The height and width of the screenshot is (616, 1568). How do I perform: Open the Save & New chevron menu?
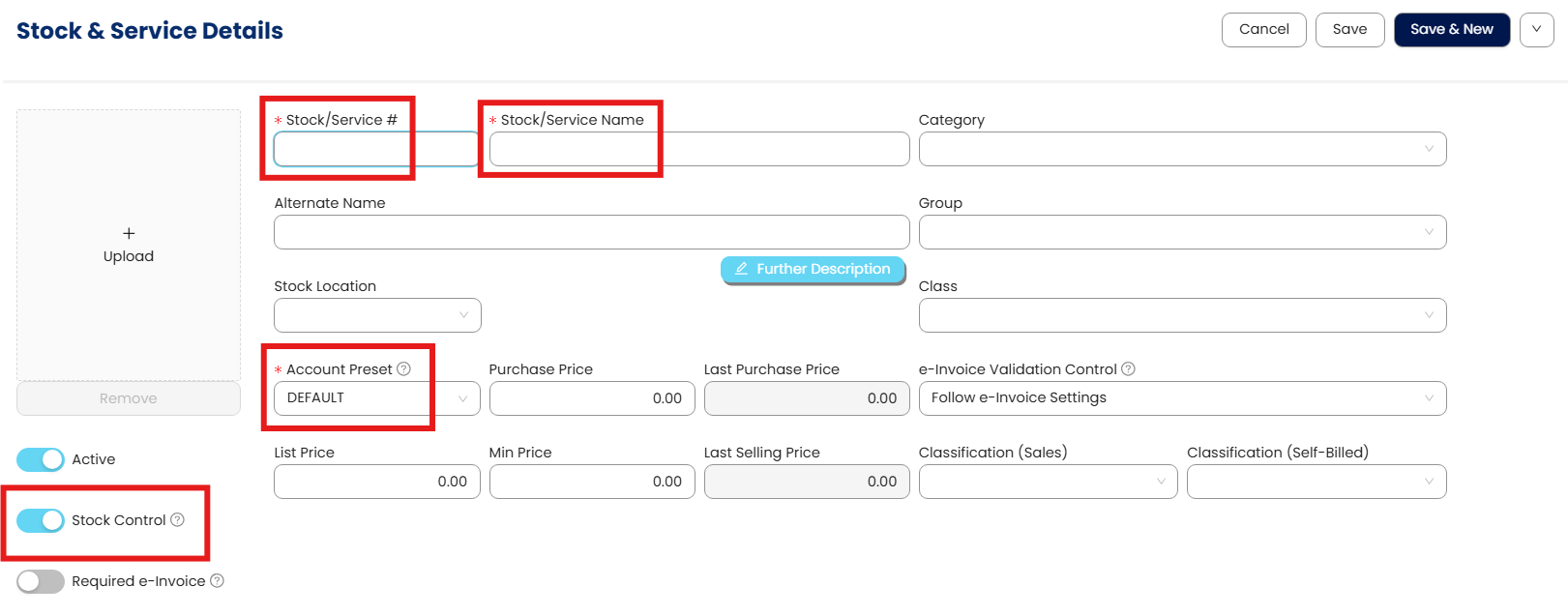[x=1536, y=30]
